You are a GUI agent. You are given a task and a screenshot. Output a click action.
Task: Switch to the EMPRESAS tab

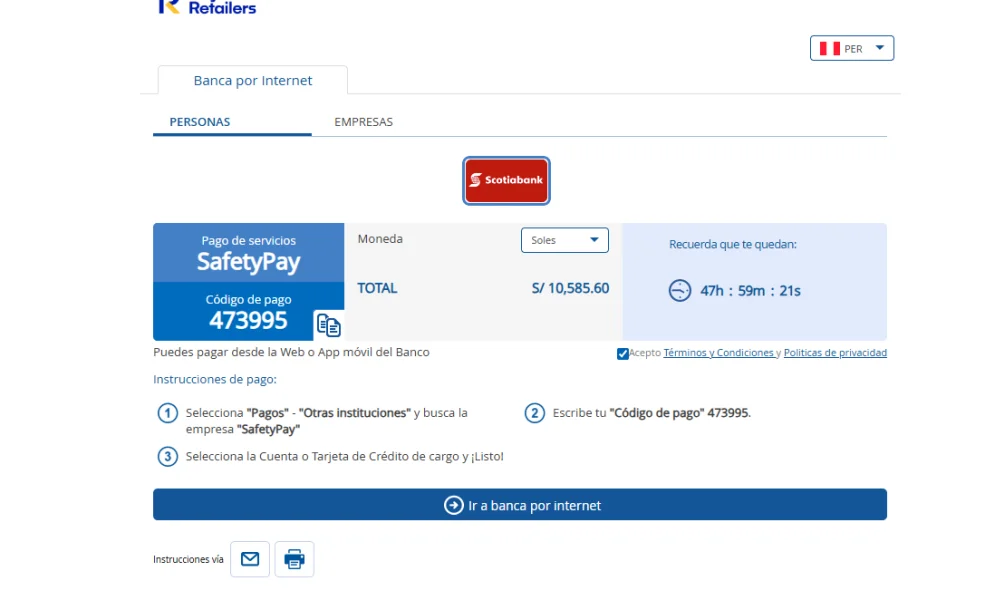pyautogui.click(x=363, y=122)
